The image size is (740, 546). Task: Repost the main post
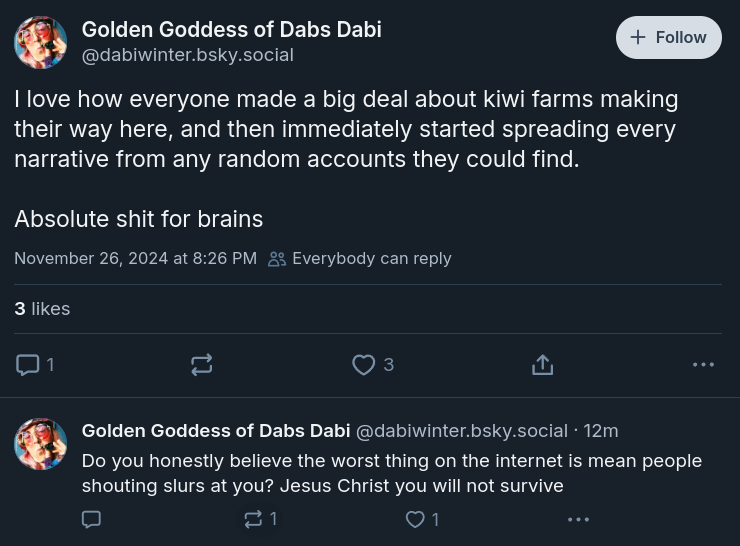[202, 365]
